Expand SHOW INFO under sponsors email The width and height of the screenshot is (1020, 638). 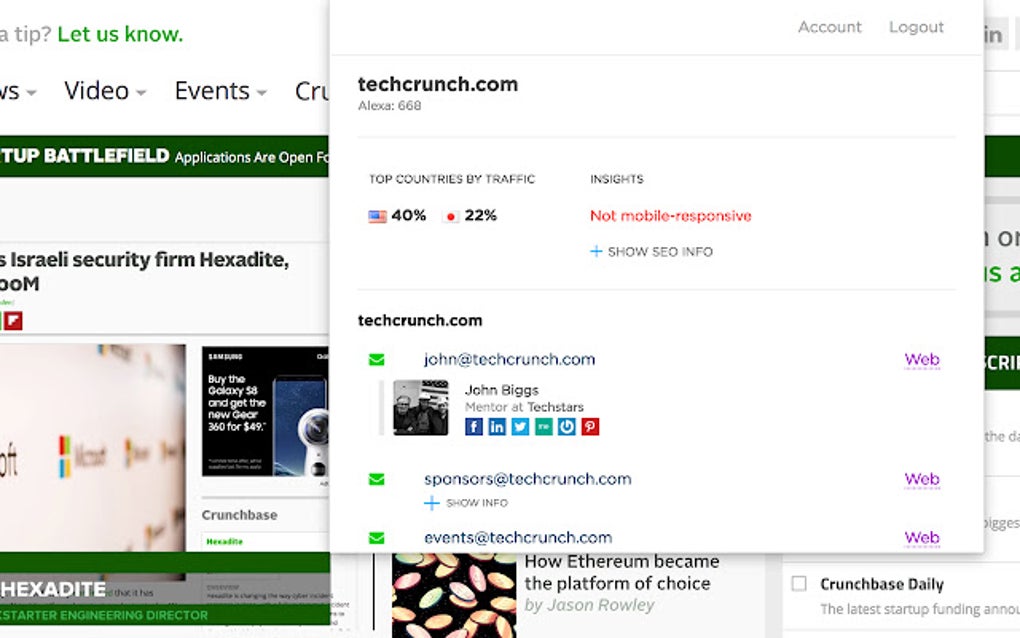(466, 503)
